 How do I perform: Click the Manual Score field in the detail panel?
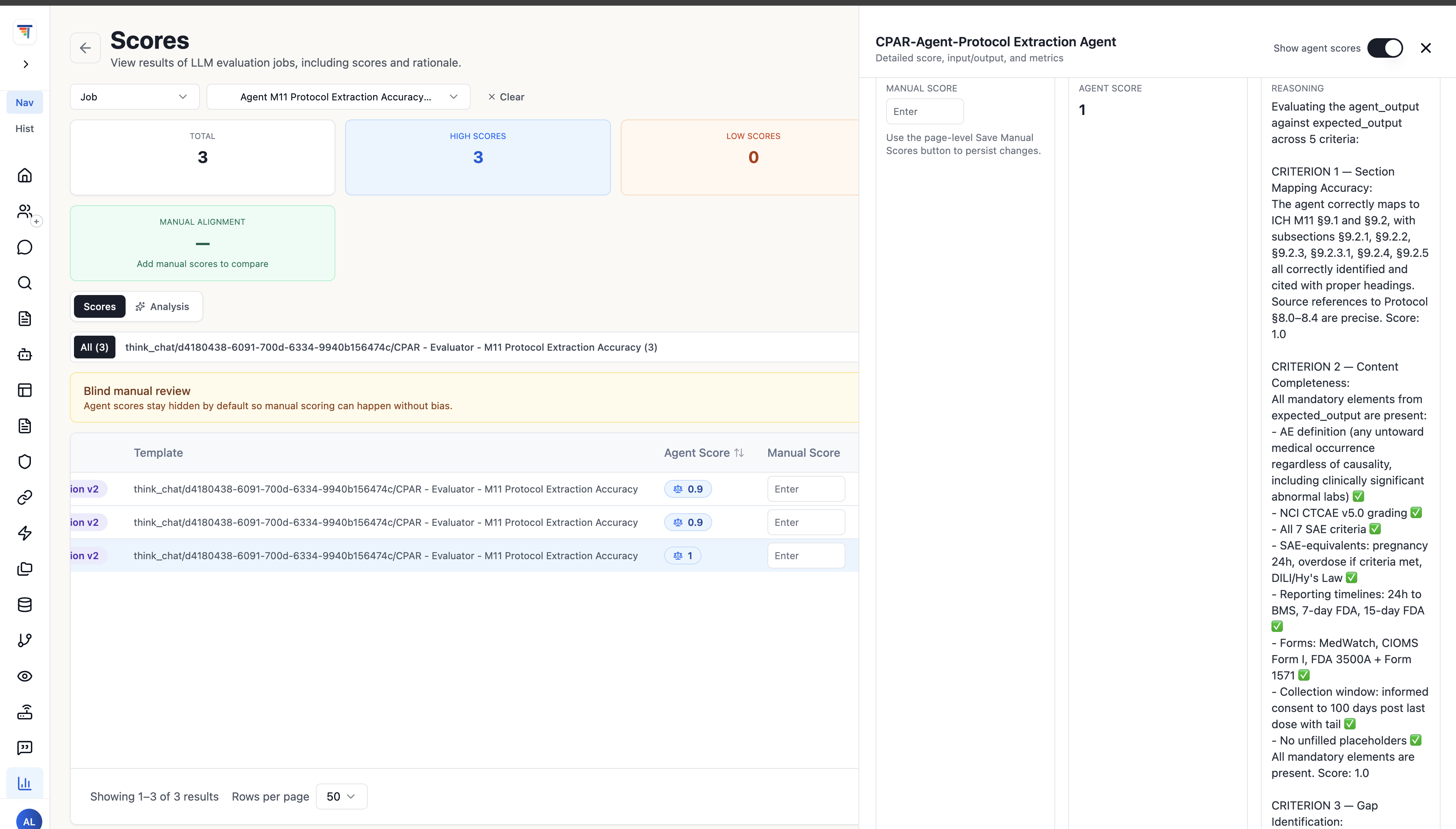925,112
